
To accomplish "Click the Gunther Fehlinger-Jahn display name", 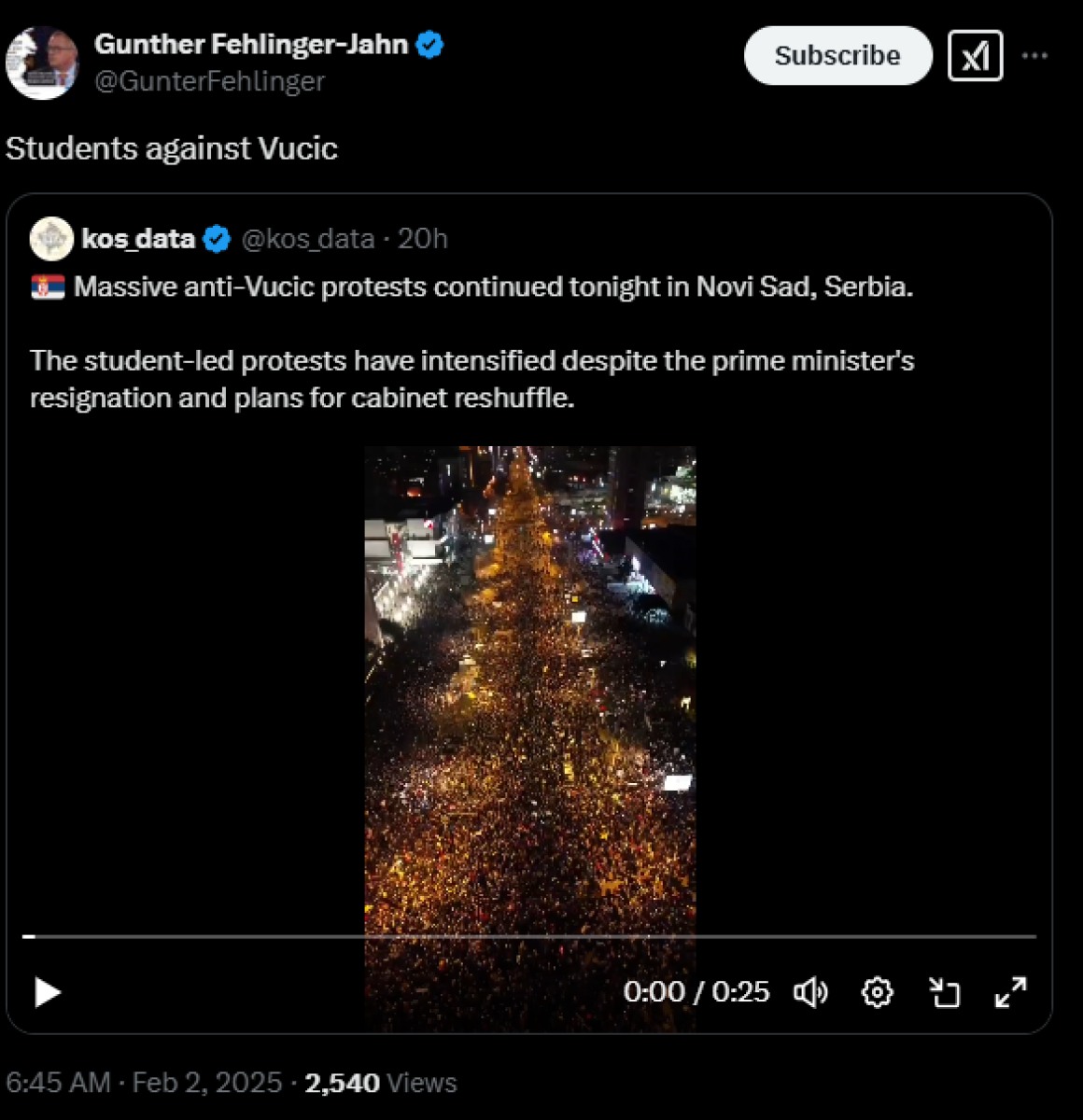I will 251,44.
